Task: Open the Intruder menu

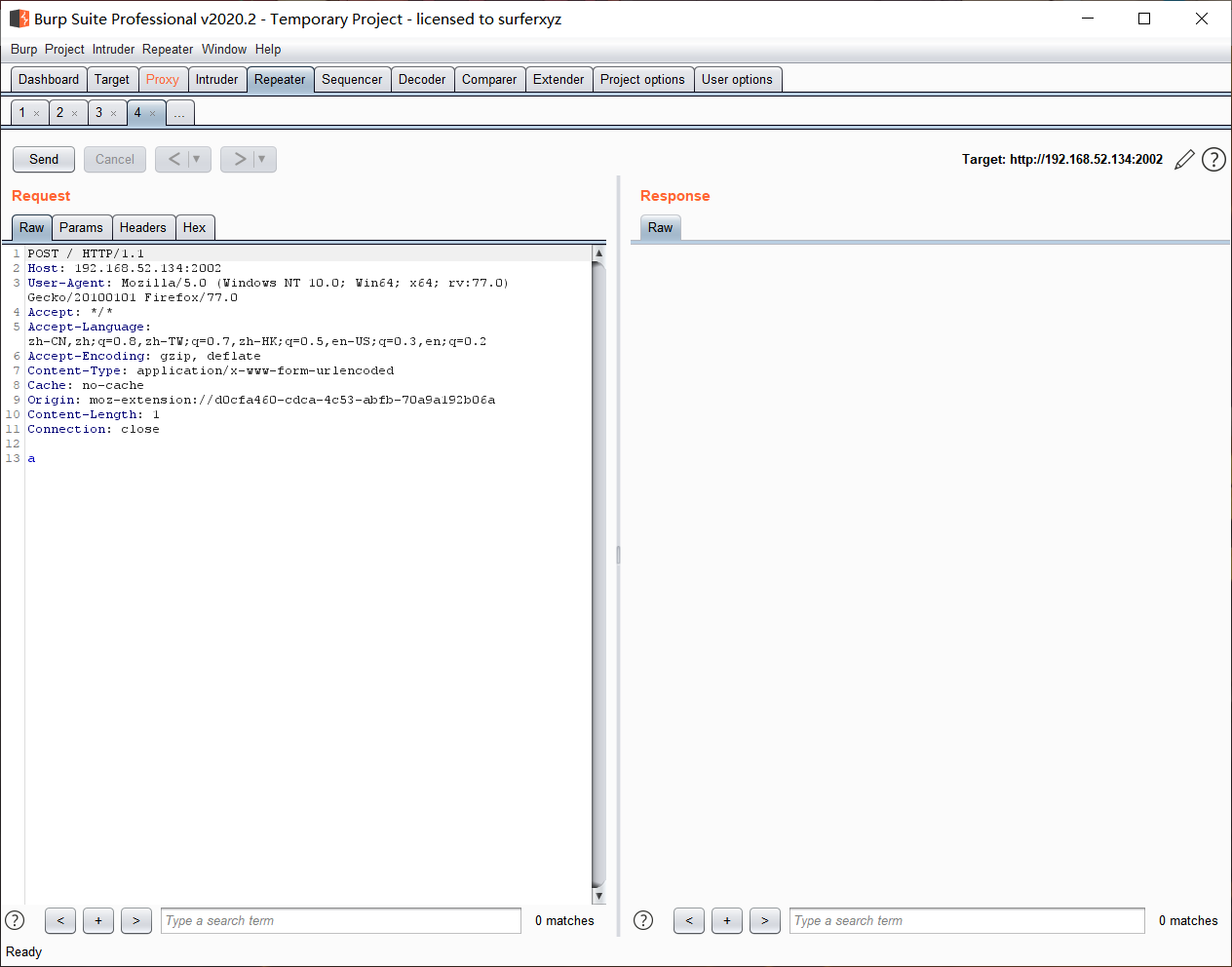Action: 113,50
